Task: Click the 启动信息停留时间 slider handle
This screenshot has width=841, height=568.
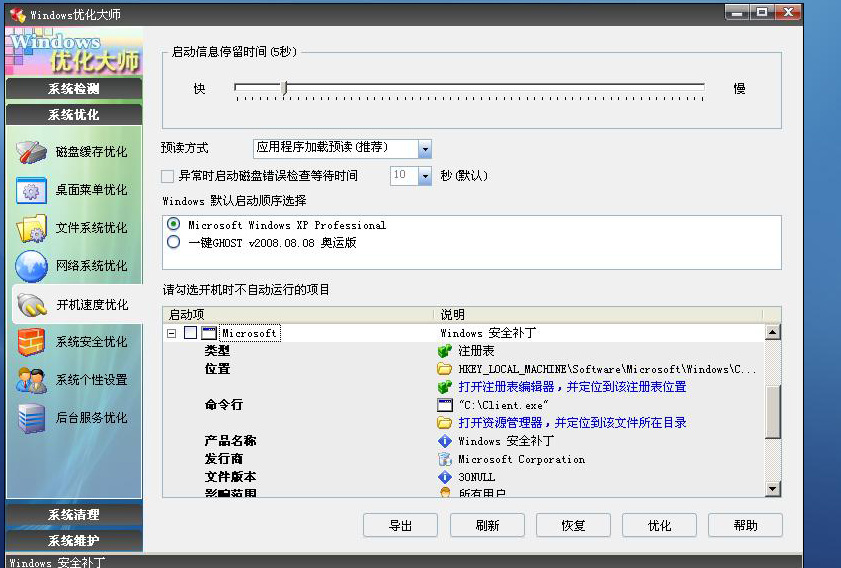Action: click(x=284, y=87)
